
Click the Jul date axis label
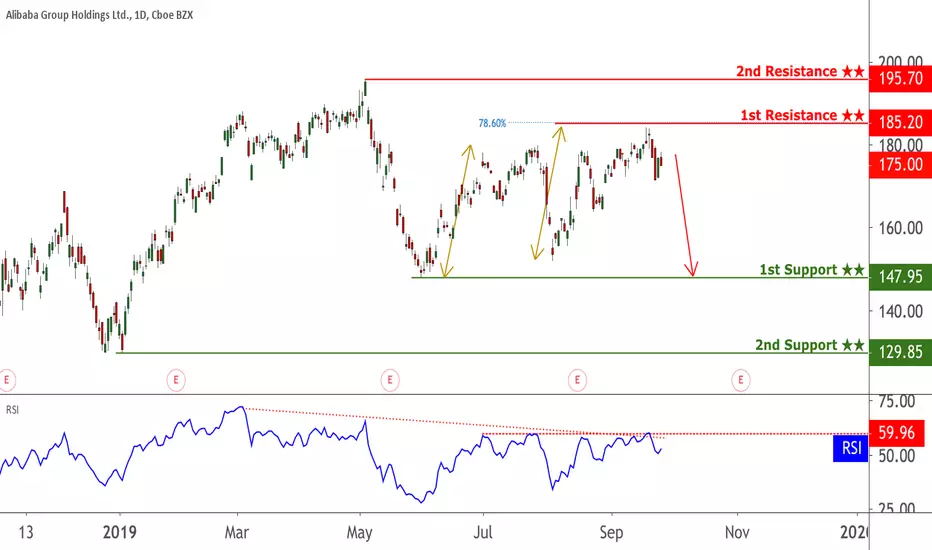pos(483,532)
